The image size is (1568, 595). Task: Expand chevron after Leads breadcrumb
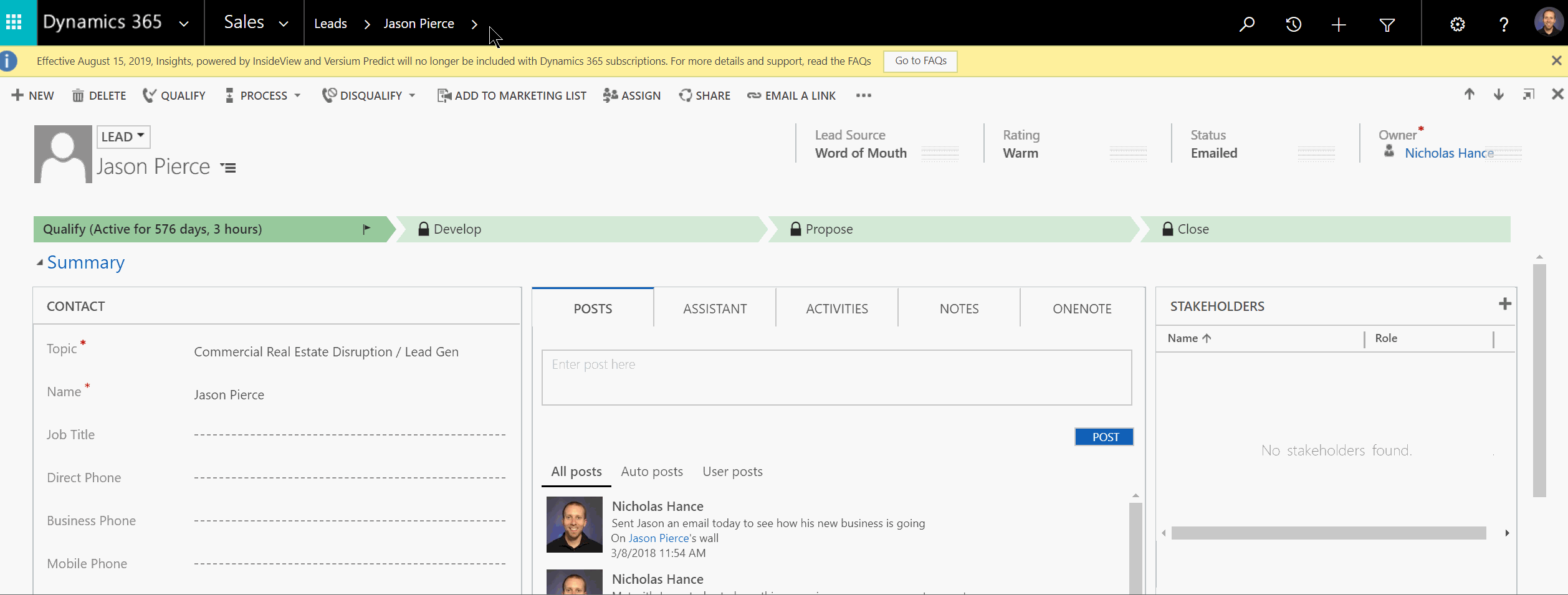point(367,24)
